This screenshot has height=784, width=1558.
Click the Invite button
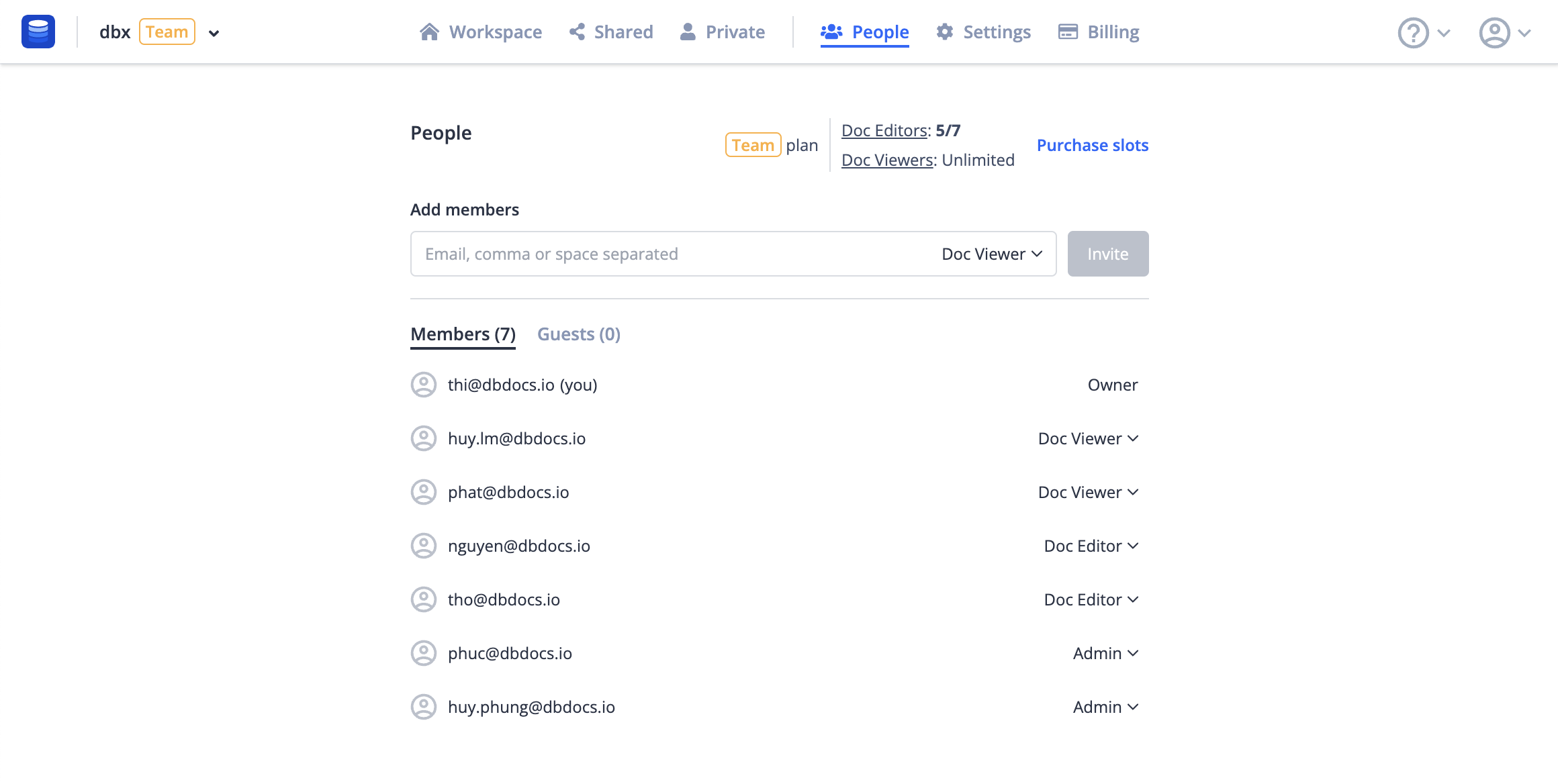point(1108,254)
